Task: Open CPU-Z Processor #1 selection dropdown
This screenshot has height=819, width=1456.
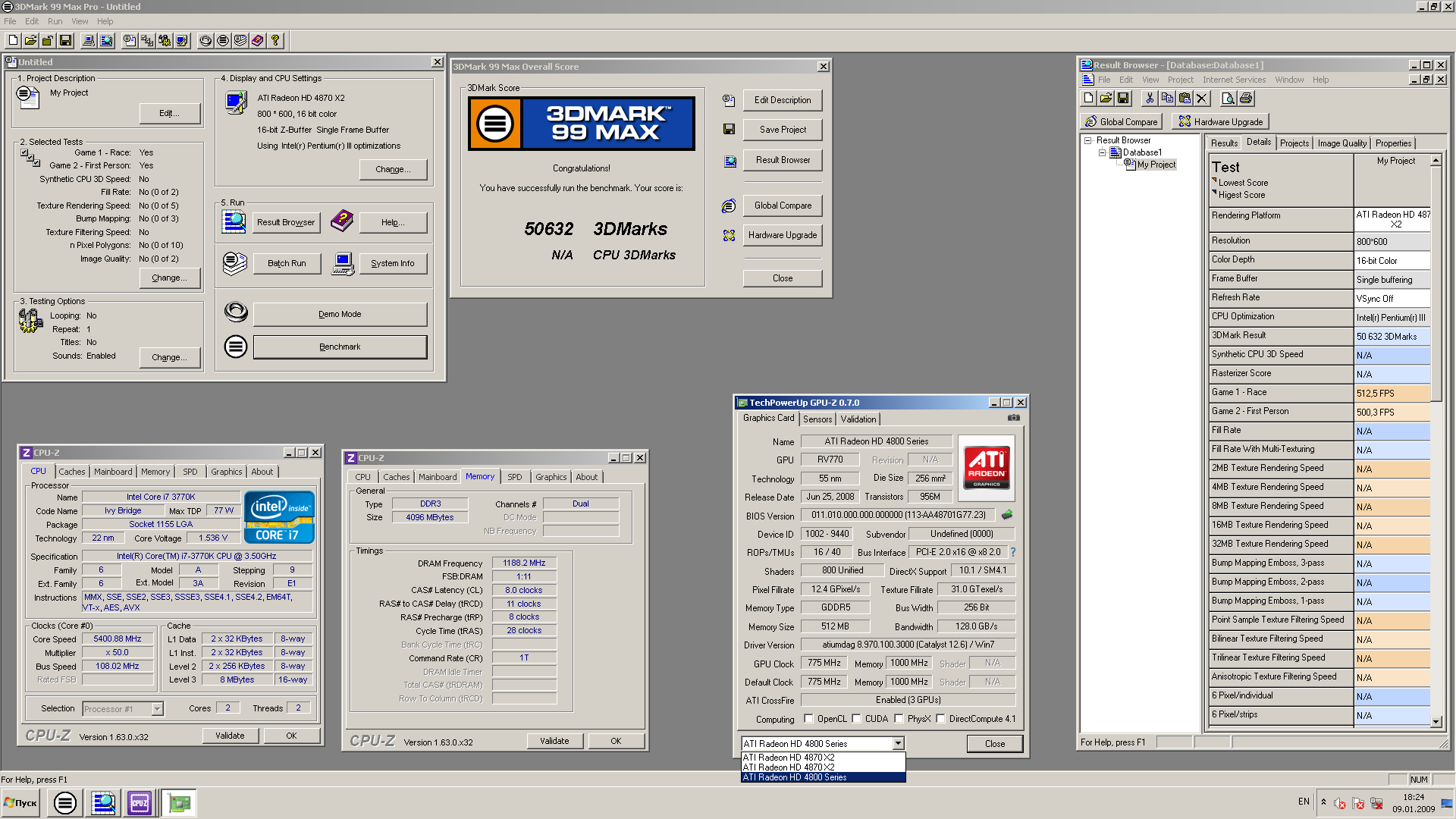Action: point(157,709)
